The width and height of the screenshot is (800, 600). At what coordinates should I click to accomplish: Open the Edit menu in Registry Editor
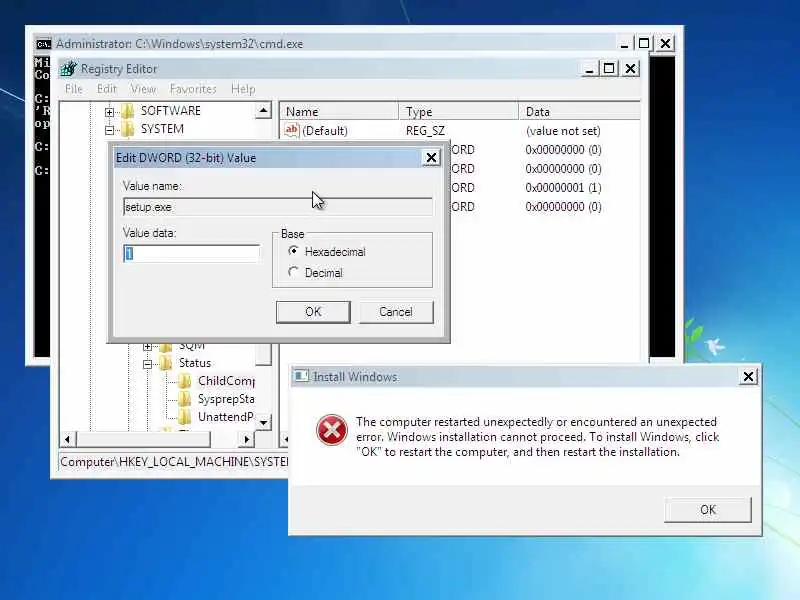click(107, 89)
